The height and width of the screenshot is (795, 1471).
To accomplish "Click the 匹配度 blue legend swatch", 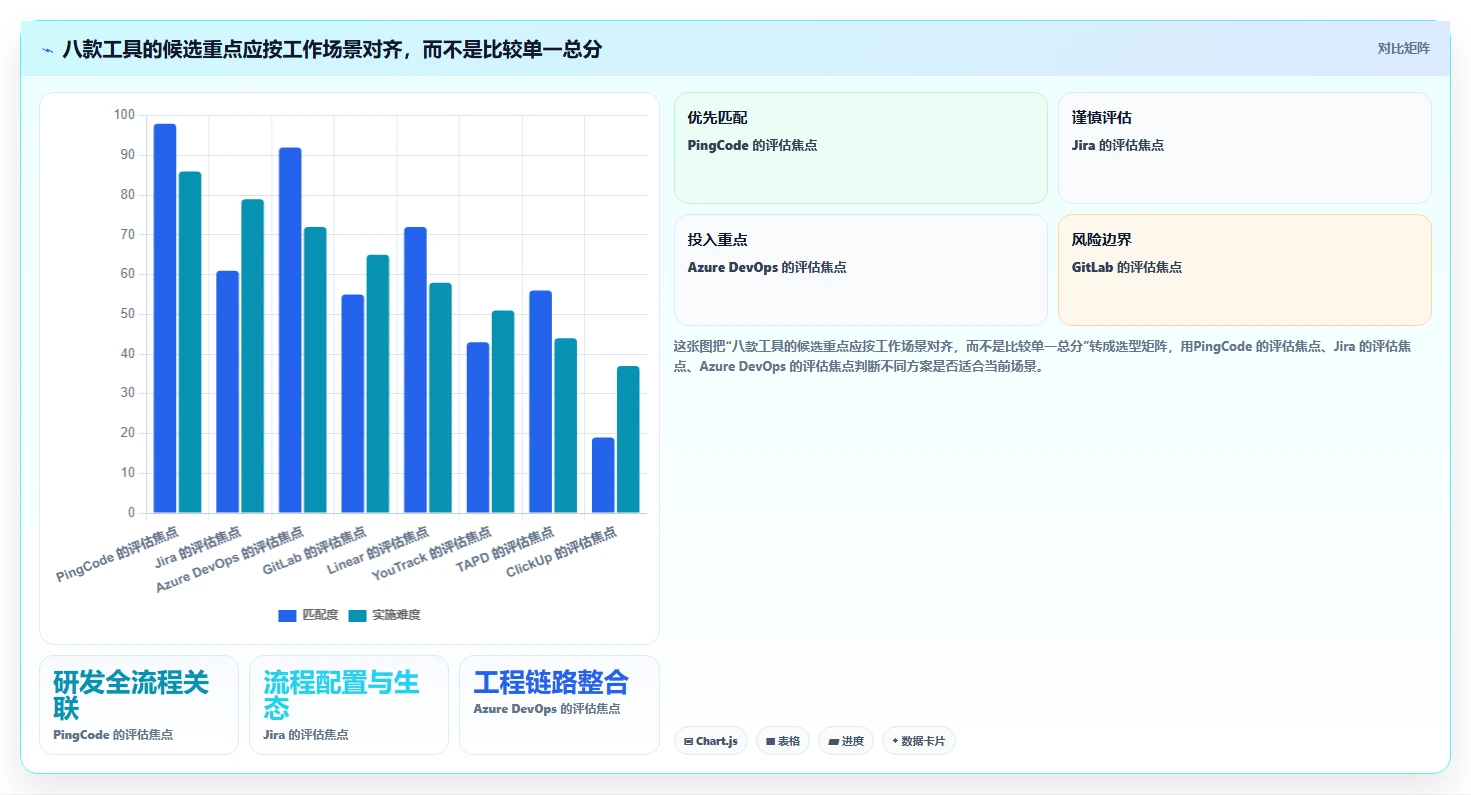I will [288, 615].
